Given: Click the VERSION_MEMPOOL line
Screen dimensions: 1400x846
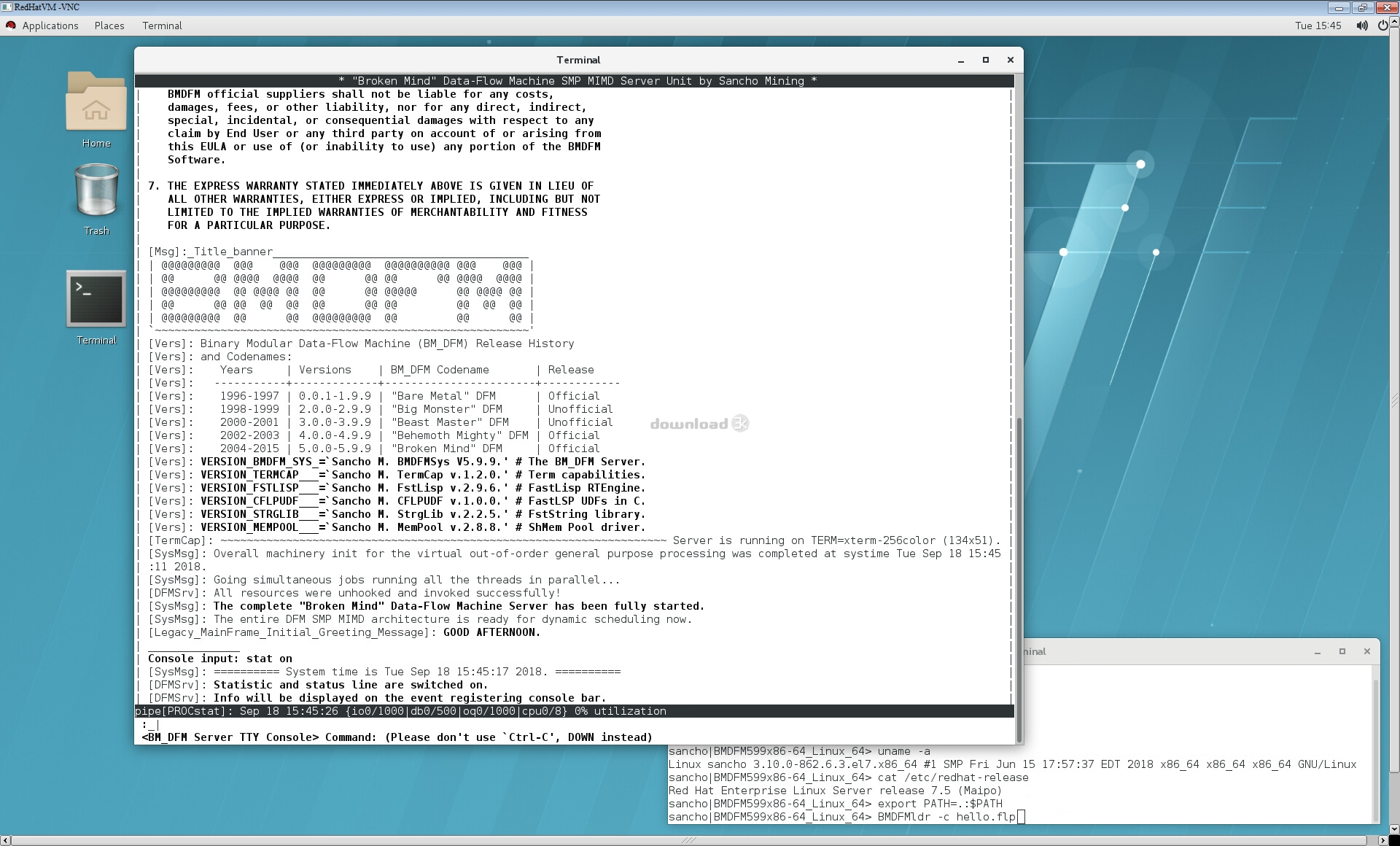Looking at the screenshot, I should tap(397, 527).
